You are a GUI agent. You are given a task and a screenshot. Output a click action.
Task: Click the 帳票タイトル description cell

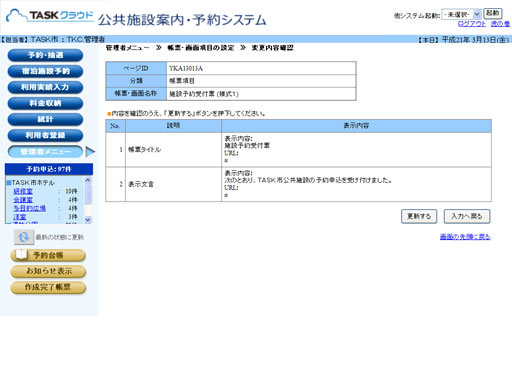pos(173,150)
